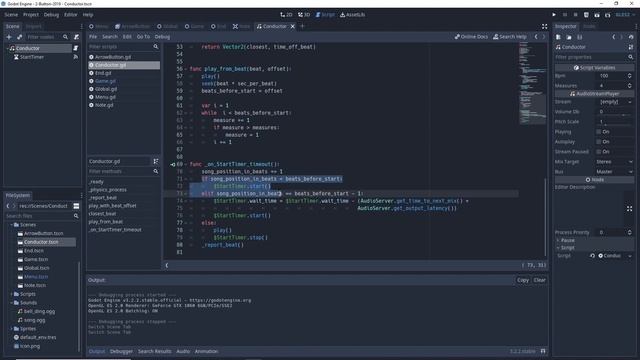The height and width of the screenshot is (360, 640).
Task: Open the Audio bottom panel
Action: tap(183, 351)
